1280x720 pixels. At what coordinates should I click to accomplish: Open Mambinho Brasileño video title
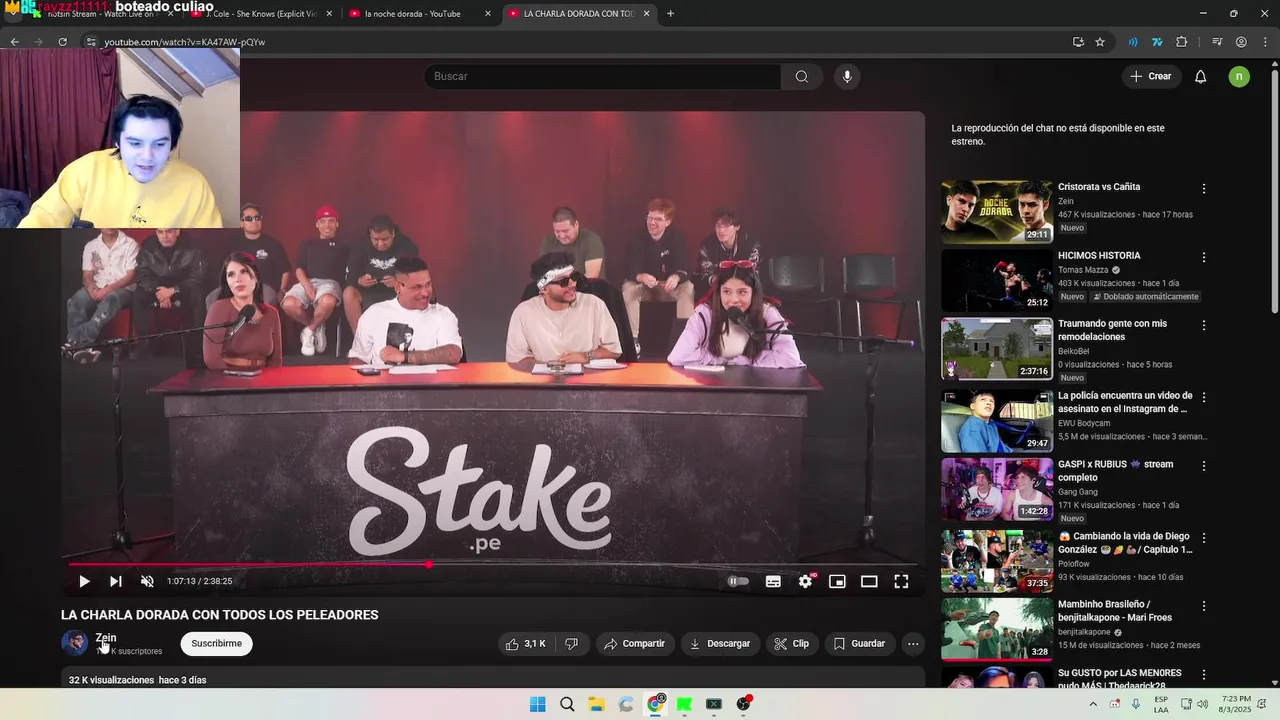tap(1114, 610)
